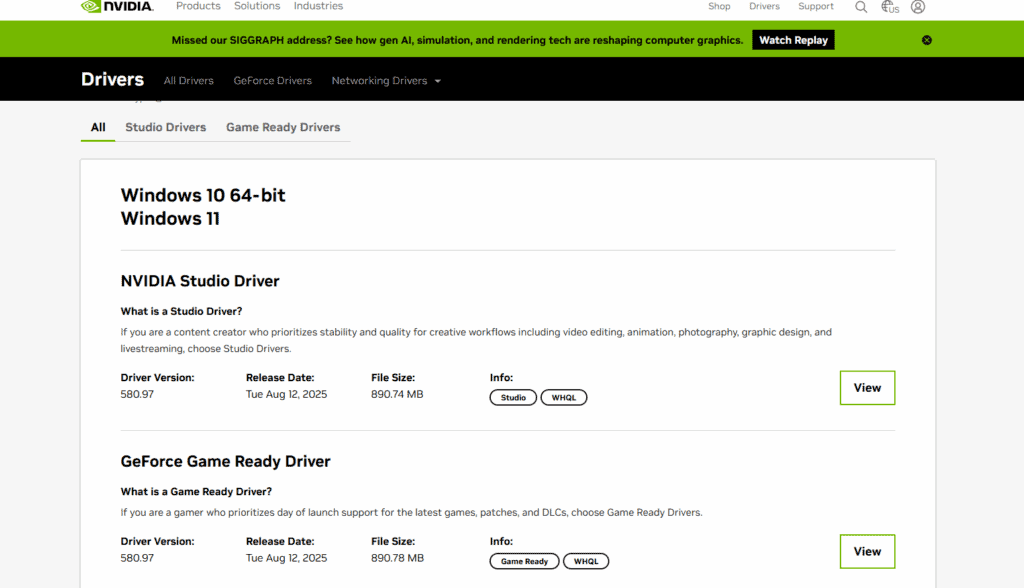Switch to the Studio Drivers tab
Viewport: 1024px width, 588px height.
pos(165,127)
